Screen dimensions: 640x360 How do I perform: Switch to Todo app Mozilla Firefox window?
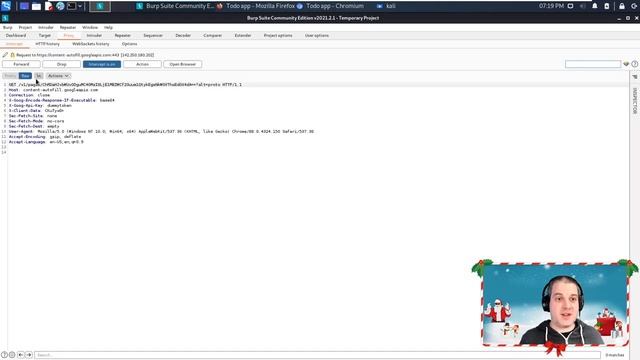pyautogui.click(x=256, y=6)
